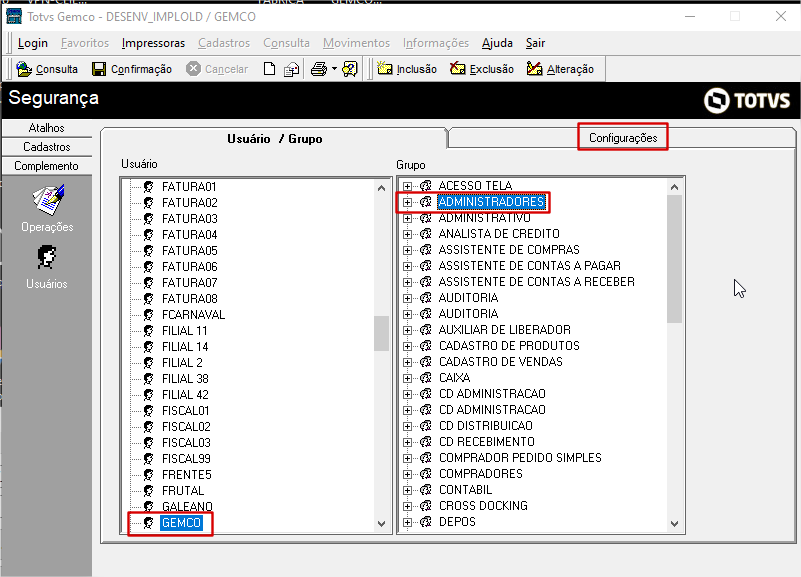801x577 pixels.
Task: Click the Inclusão toolbar button
Action: (x=407, y=69)
